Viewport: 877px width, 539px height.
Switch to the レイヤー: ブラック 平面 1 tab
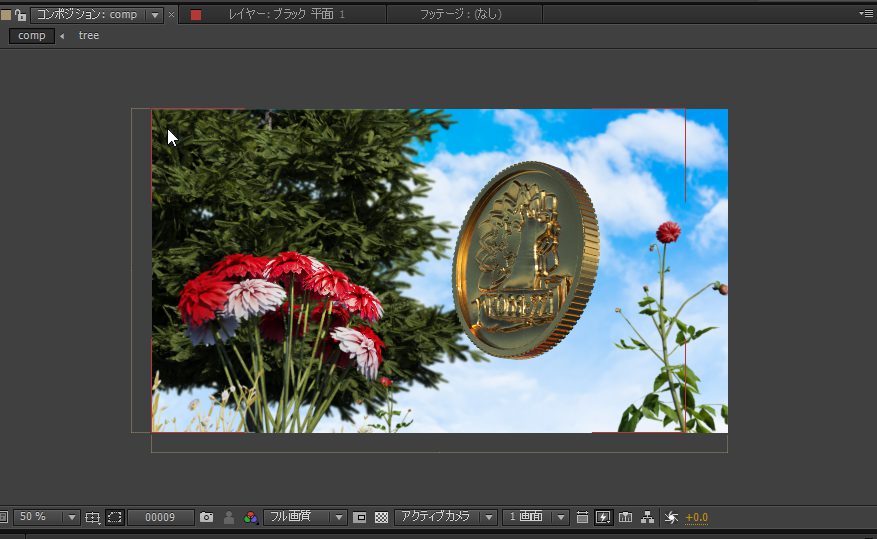coord(286,15)
